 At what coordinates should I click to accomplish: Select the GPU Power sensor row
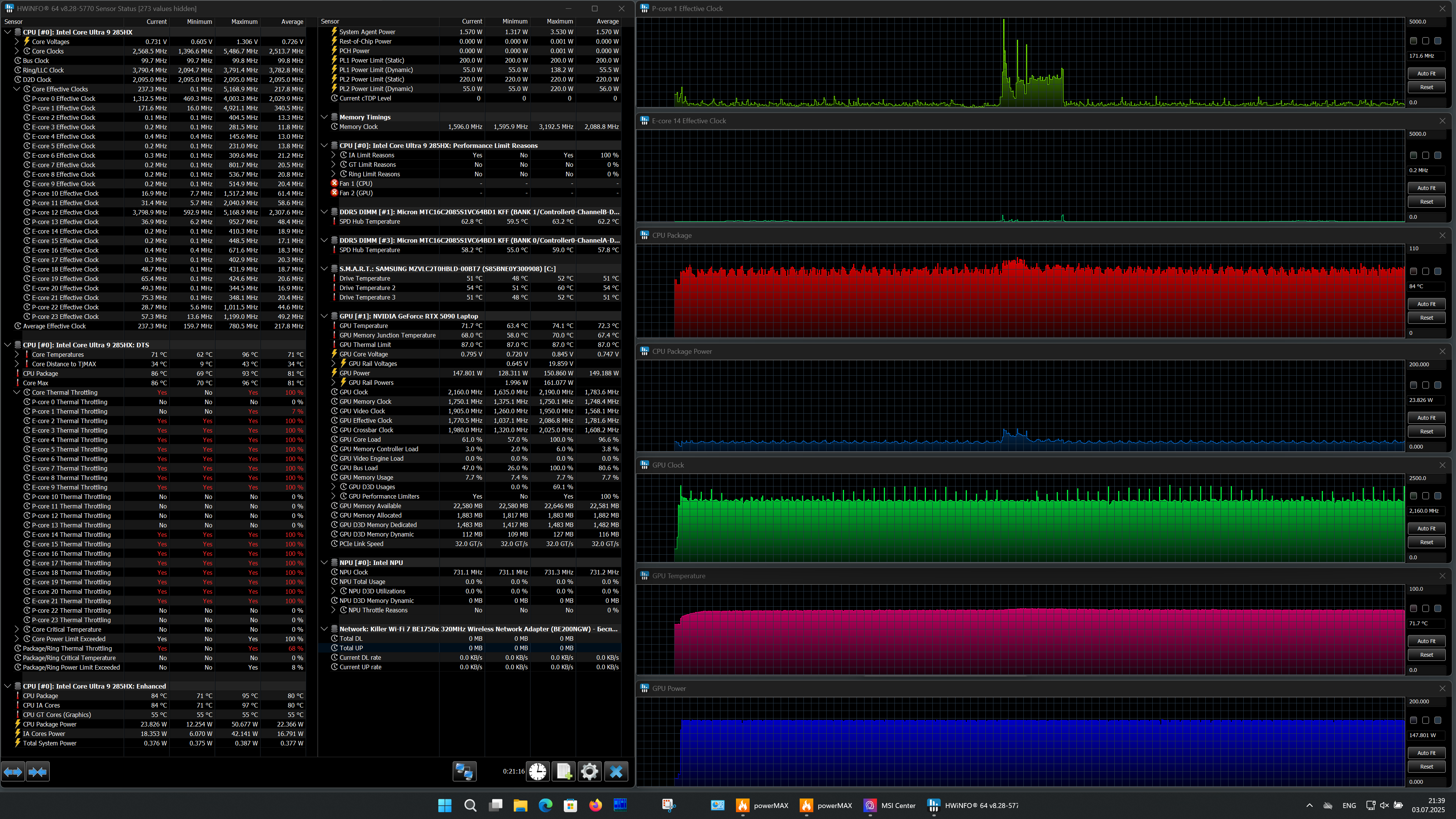(355, 373)
